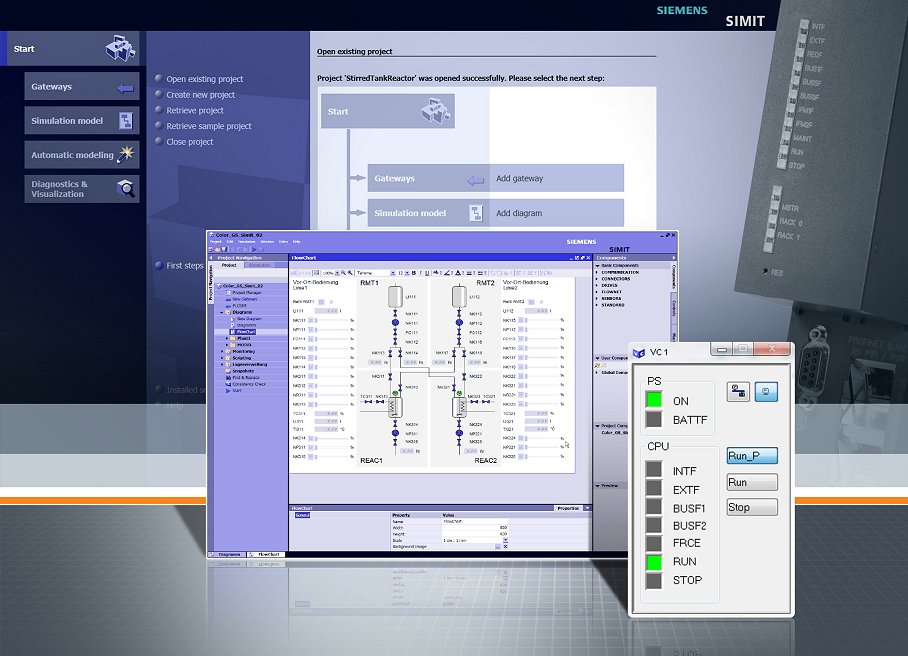Open the Help menu in SIMIT window
This screenshot has height=656, width=908.
296,241
